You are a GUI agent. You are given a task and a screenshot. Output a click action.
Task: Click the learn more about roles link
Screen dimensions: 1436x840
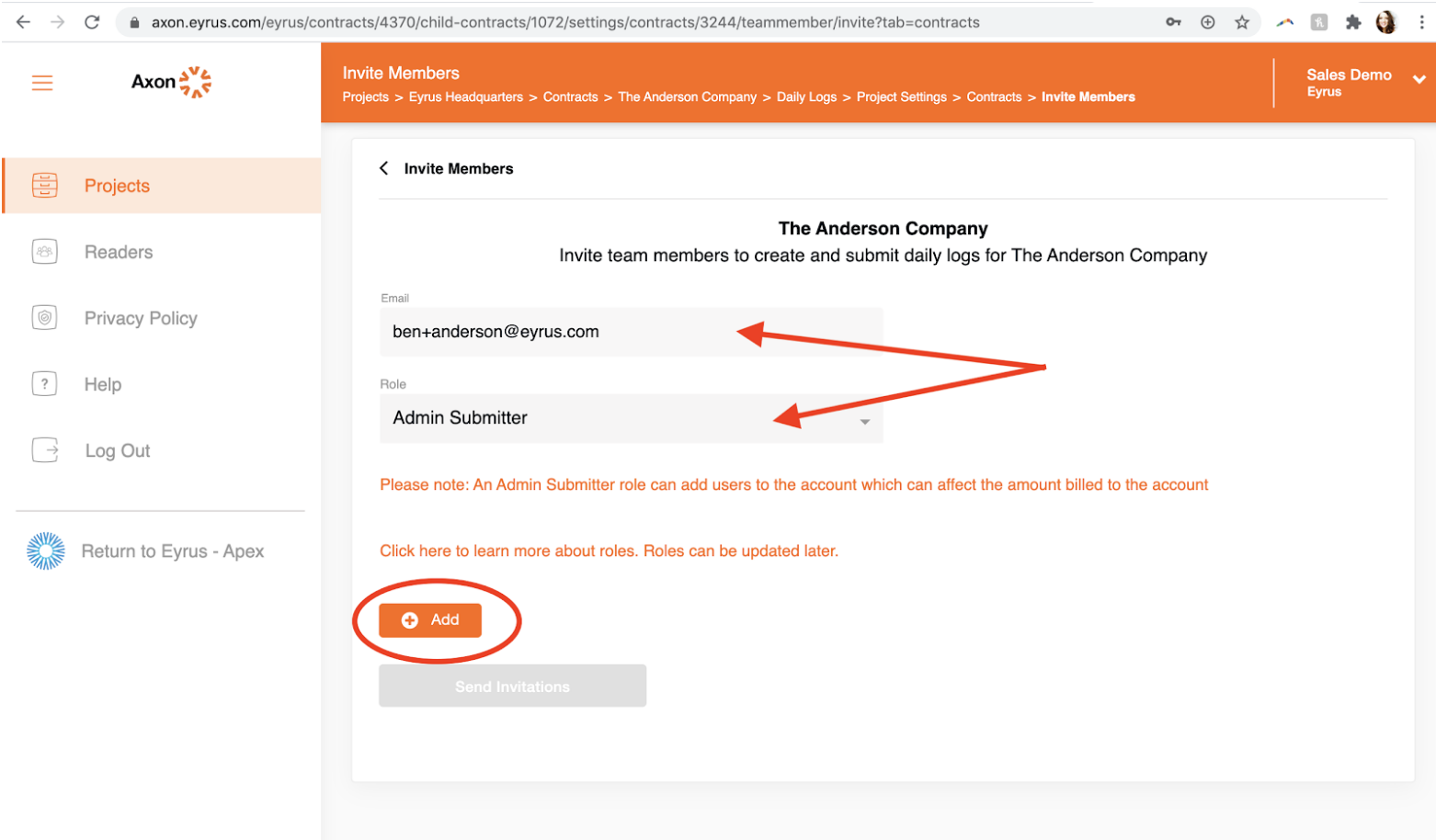pyautogui.click(x=609, y=551)
